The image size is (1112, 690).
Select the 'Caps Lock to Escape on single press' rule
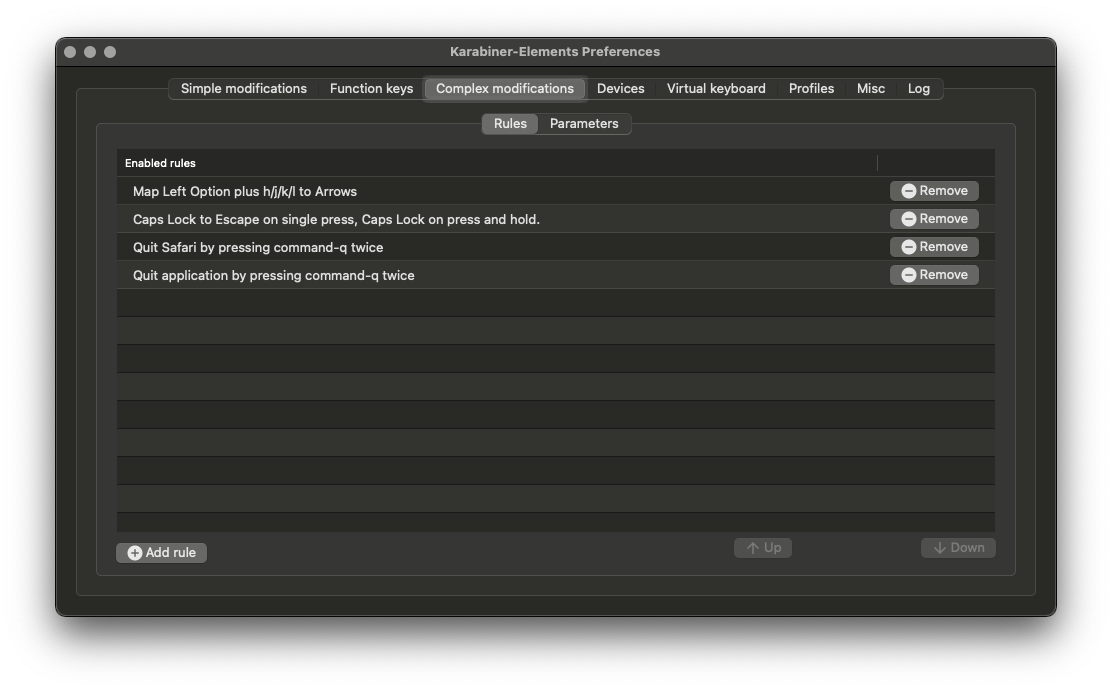[x=556, y=219]
